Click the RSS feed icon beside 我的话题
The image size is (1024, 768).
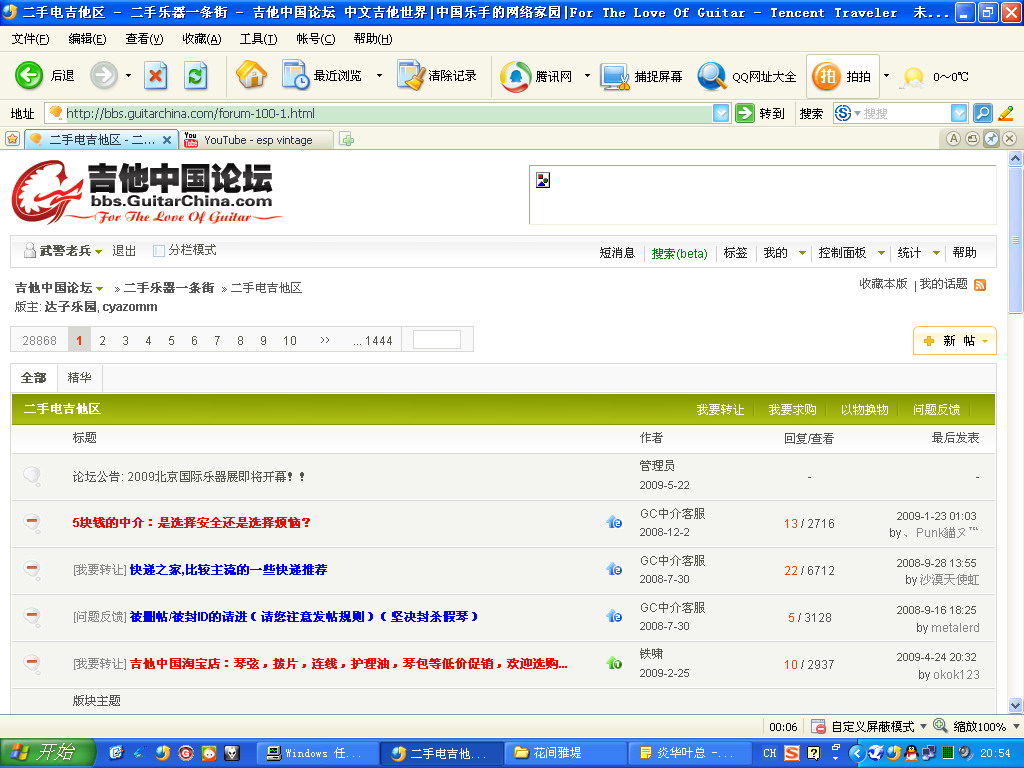pos(980,285)
